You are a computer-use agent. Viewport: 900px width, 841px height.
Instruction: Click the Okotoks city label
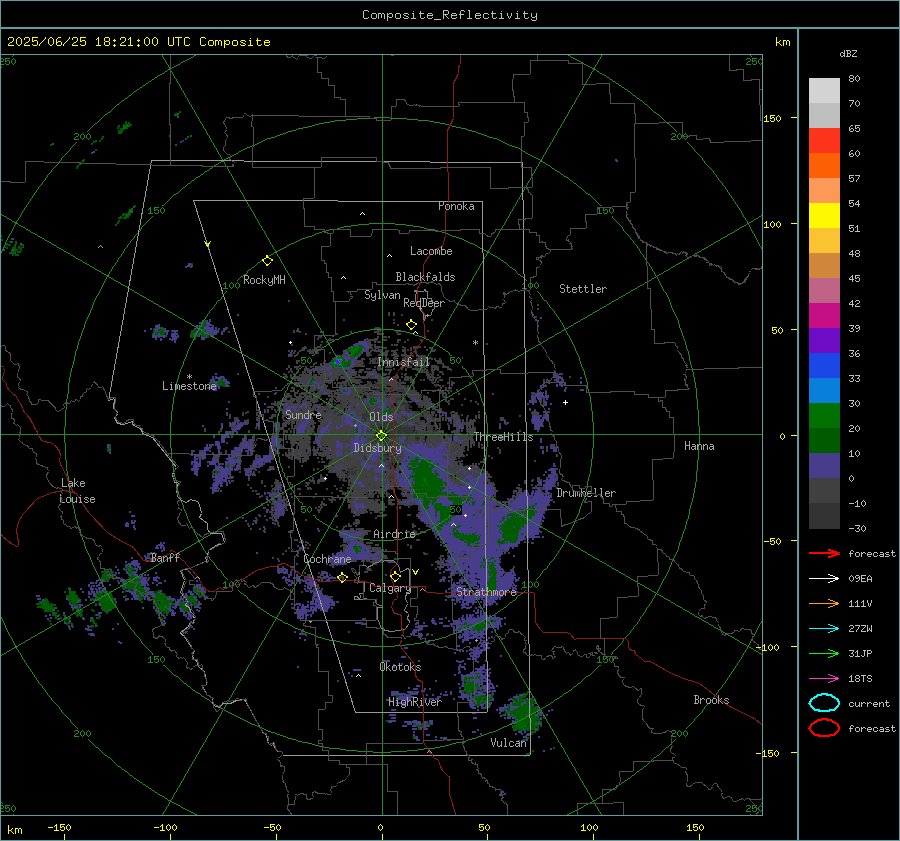coord(400,667)
